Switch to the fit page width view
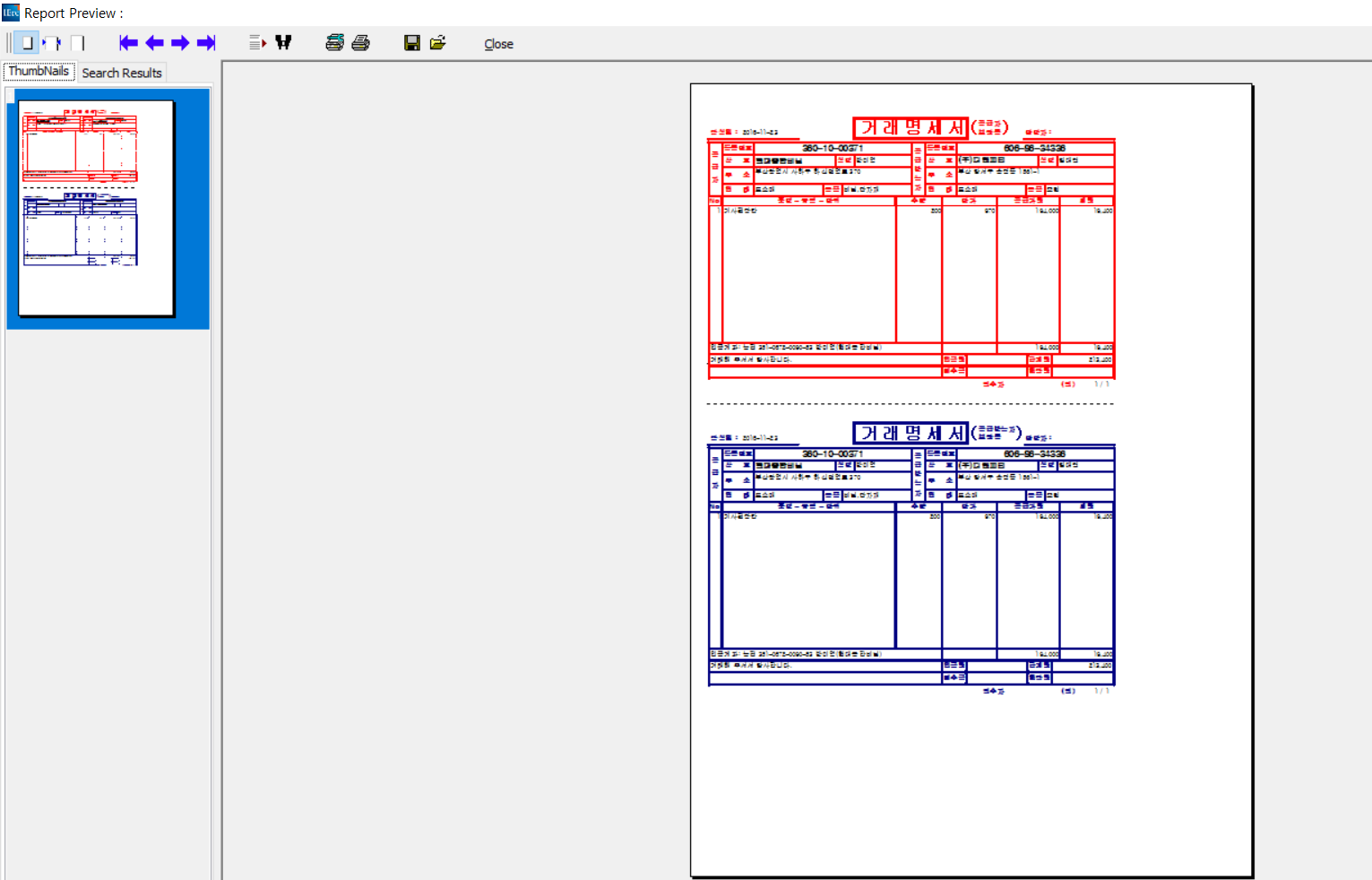 tap(53, 43)
